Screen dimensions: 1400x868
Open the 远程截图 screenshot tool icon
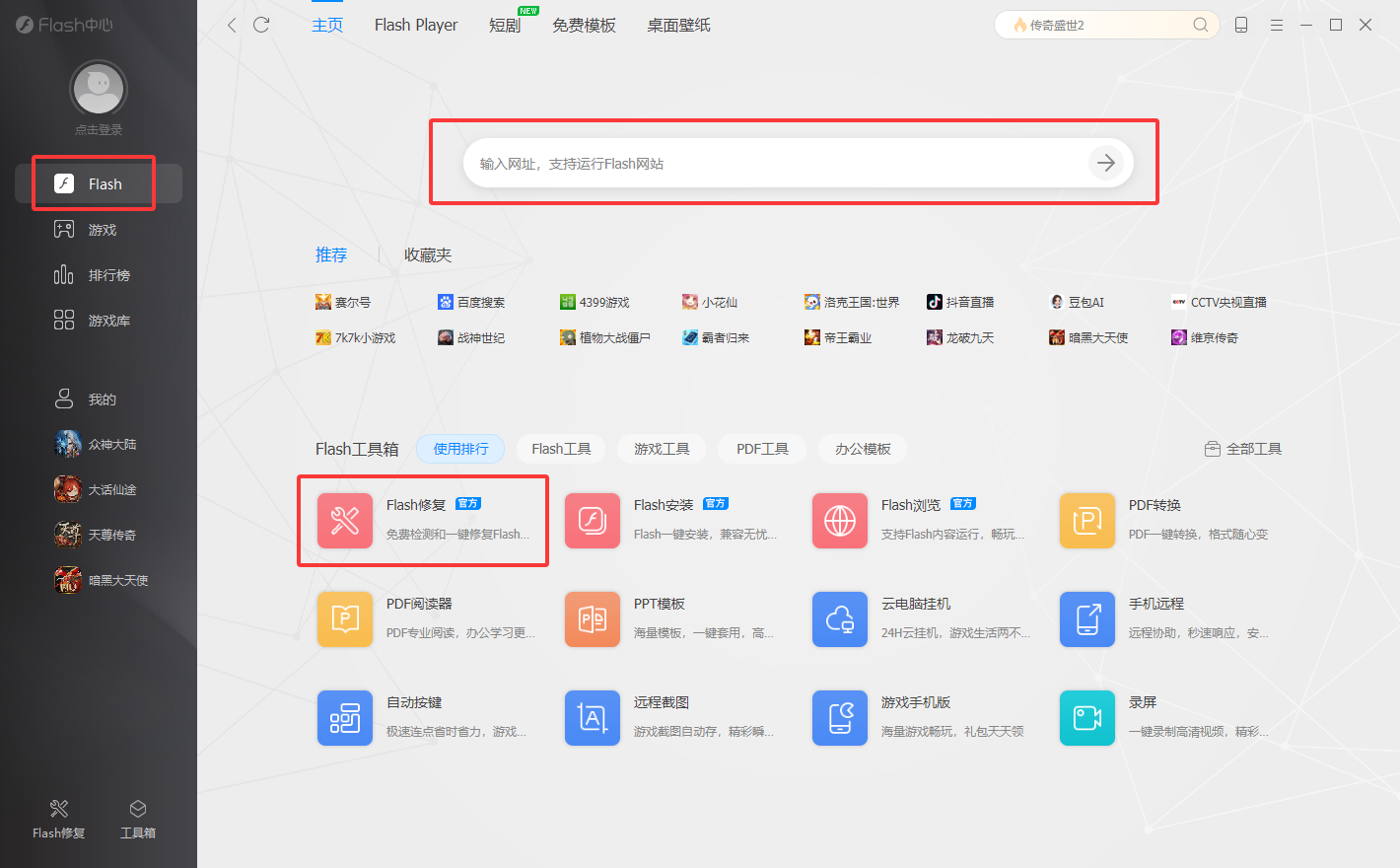(x=593, y=717)
